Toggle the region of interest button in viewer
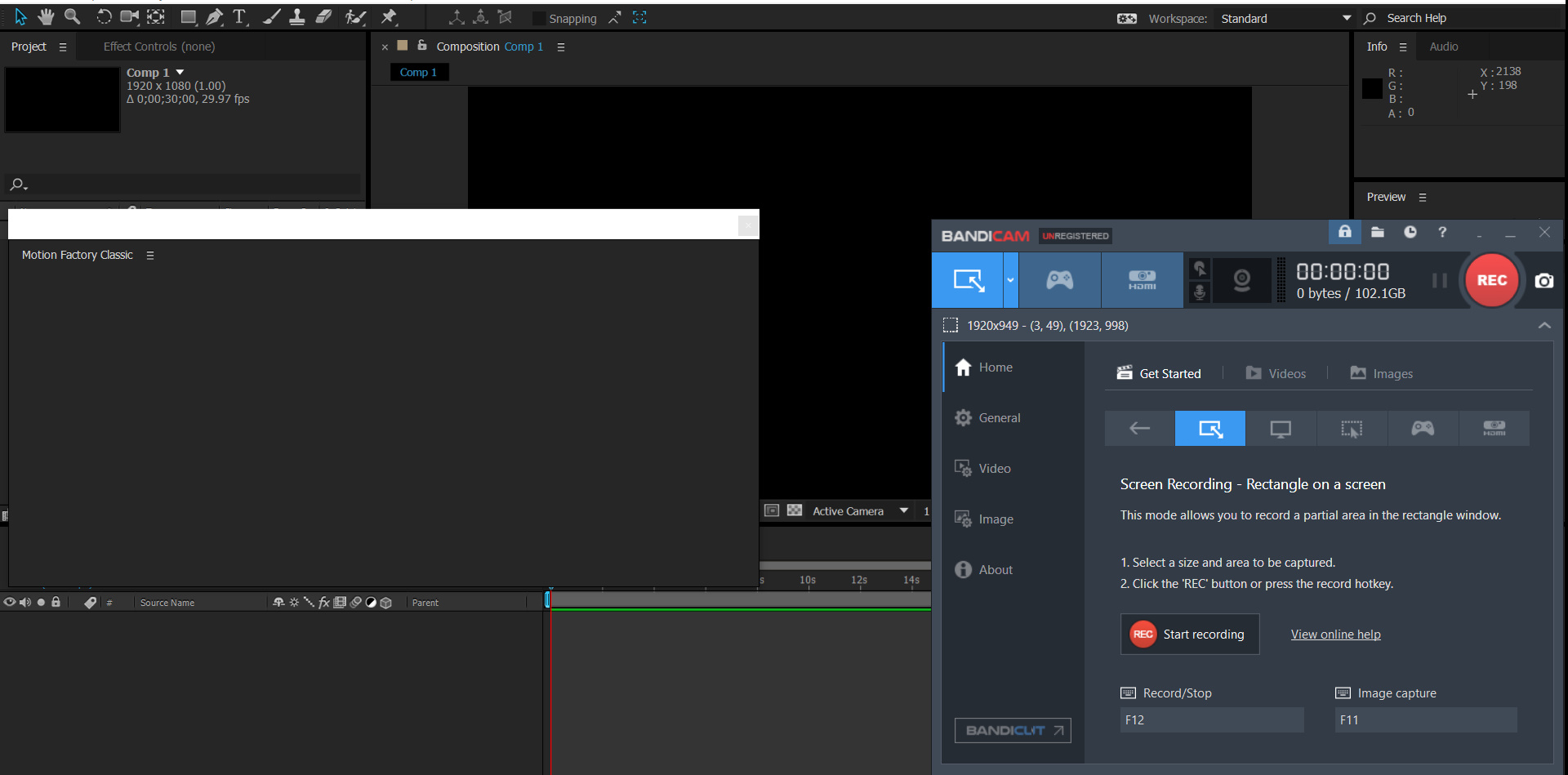This screenshot has width=1568, height=775. point(771,510)
